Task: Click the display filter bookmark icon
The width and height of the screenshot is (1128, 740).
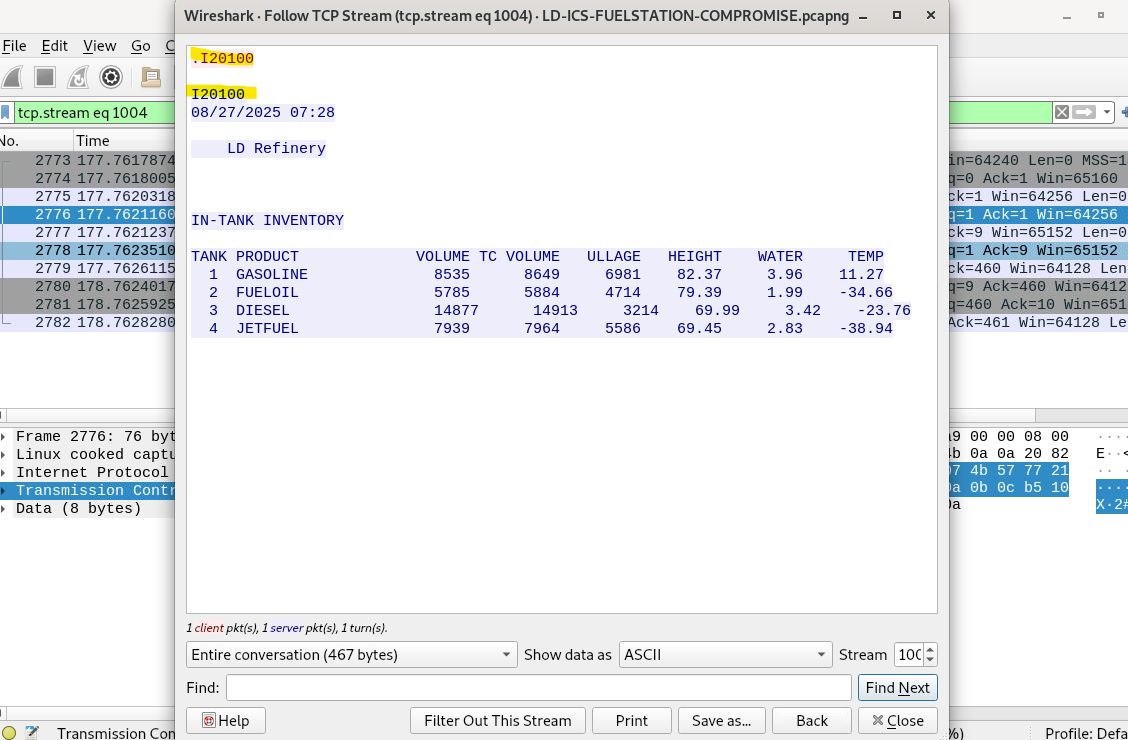Action: click(6, 112)
